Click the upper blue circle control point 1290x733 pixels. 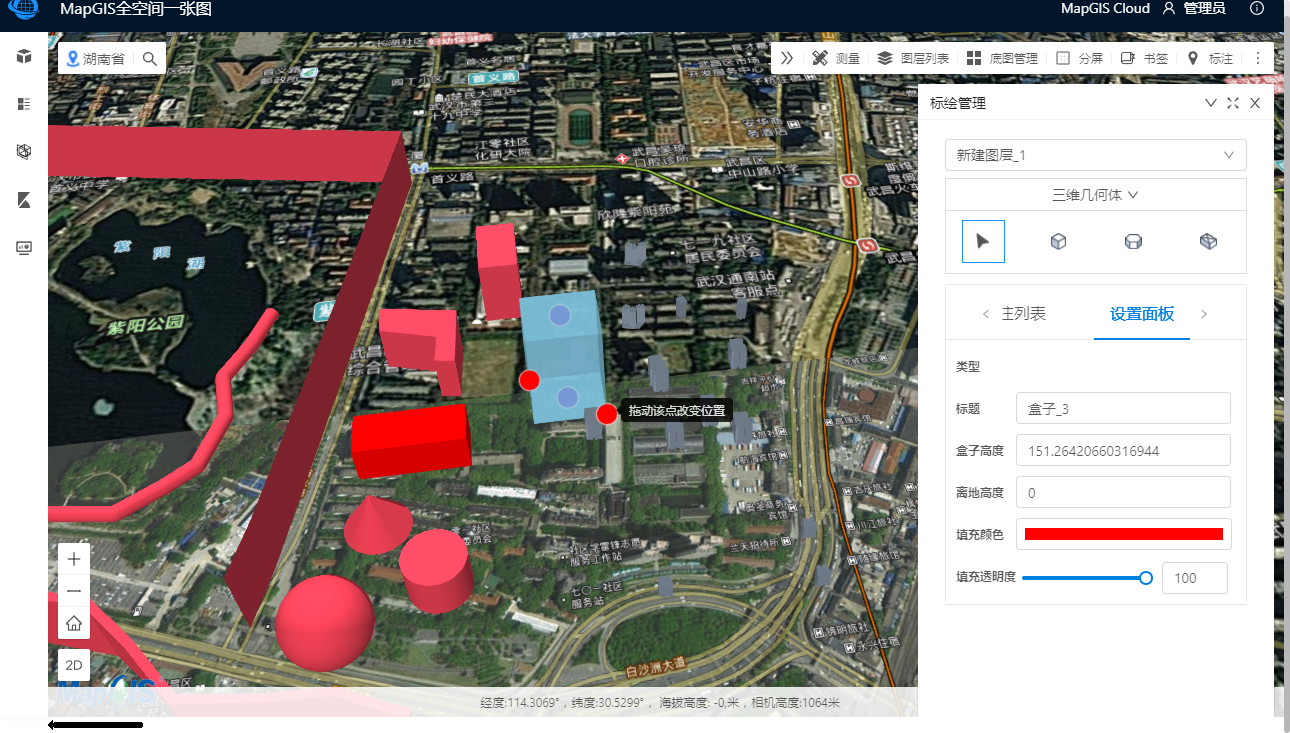pyautogui.click(x=560, y=315)
